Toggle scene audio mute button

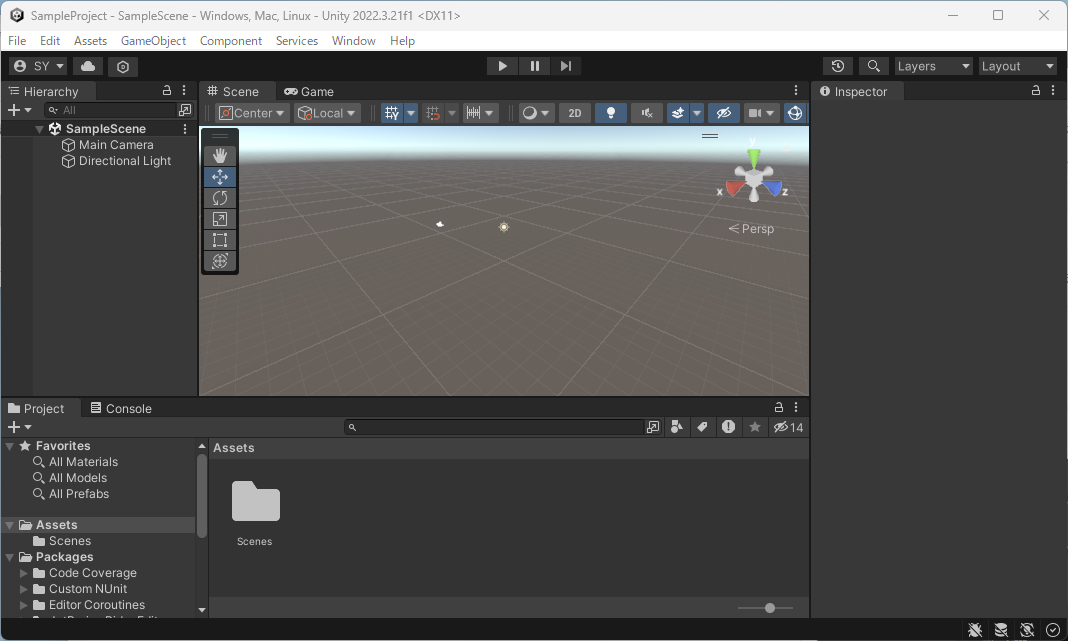pyautogui.click(x=647, y=113)
